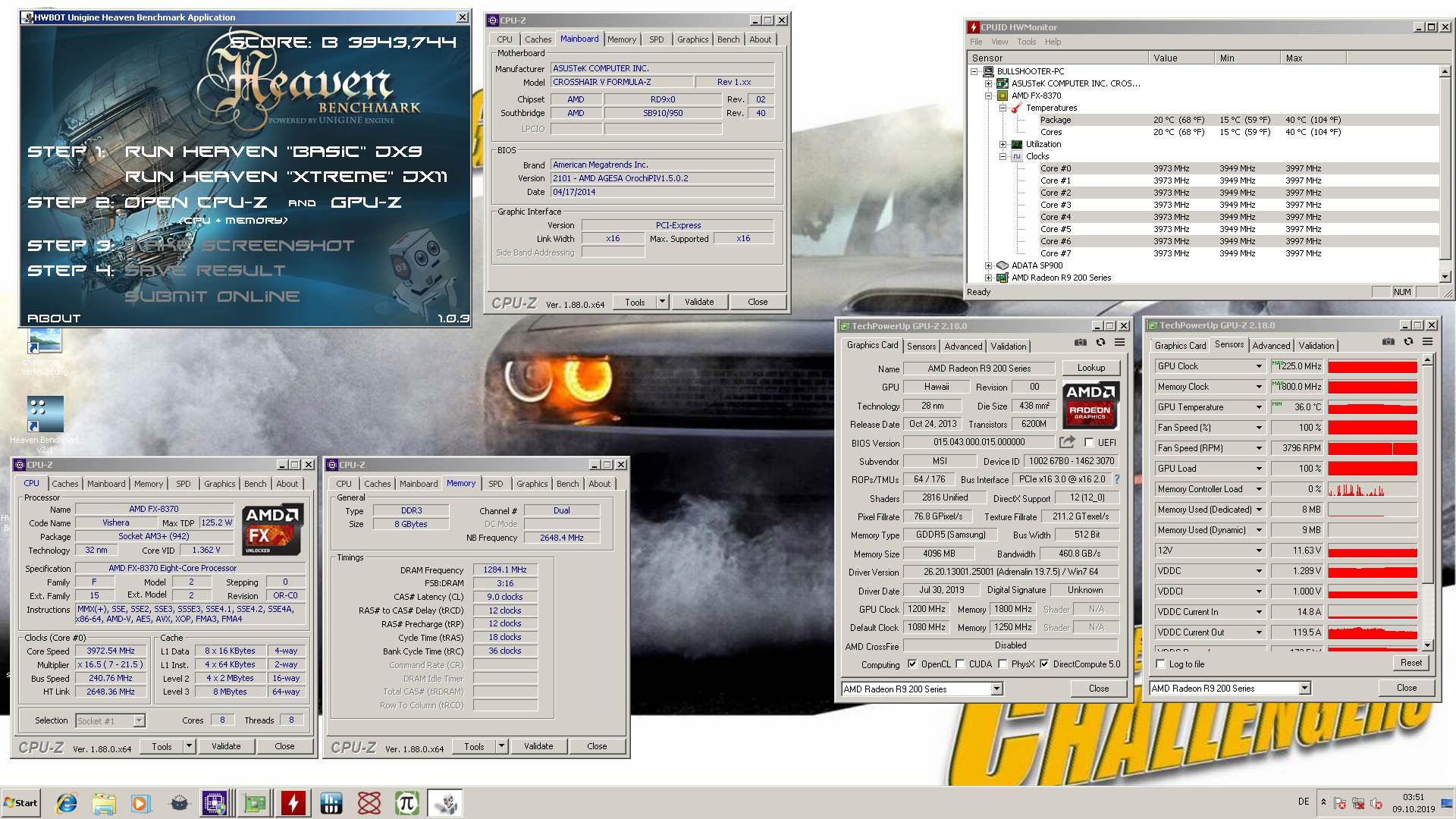Screen dimensions: 1456x819
Task: Open HWMonitor View menu
Action: pyautogui.click(x=999, y=42)
